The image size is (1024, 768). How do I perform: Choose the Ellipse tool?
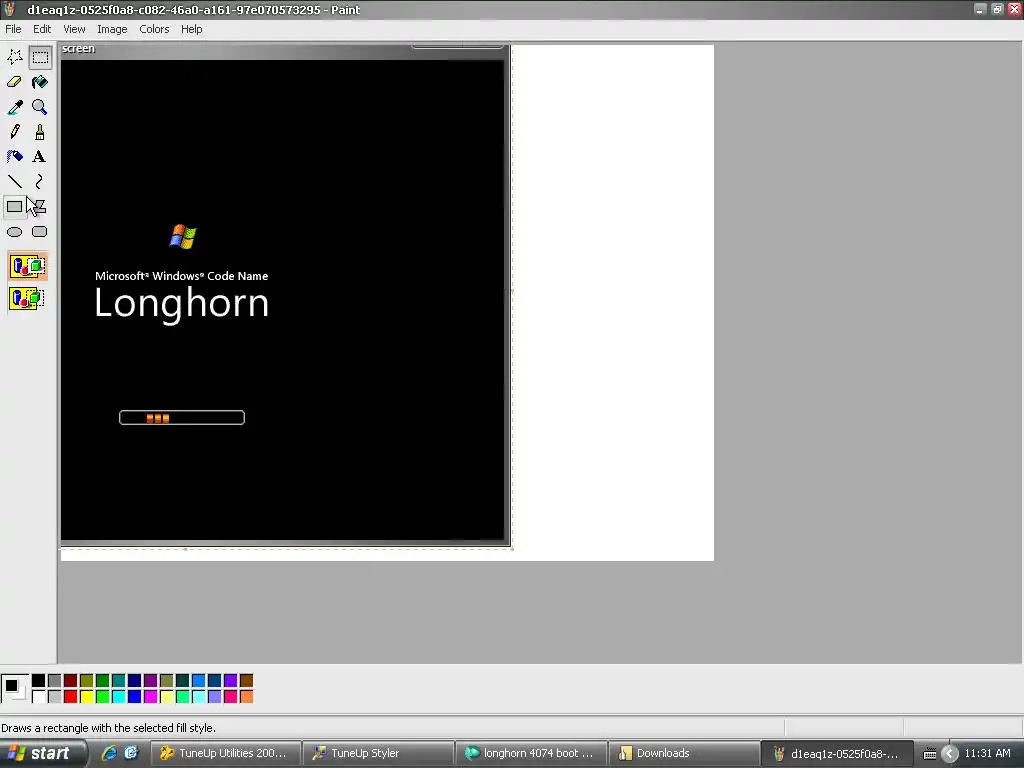pos(14,232)
